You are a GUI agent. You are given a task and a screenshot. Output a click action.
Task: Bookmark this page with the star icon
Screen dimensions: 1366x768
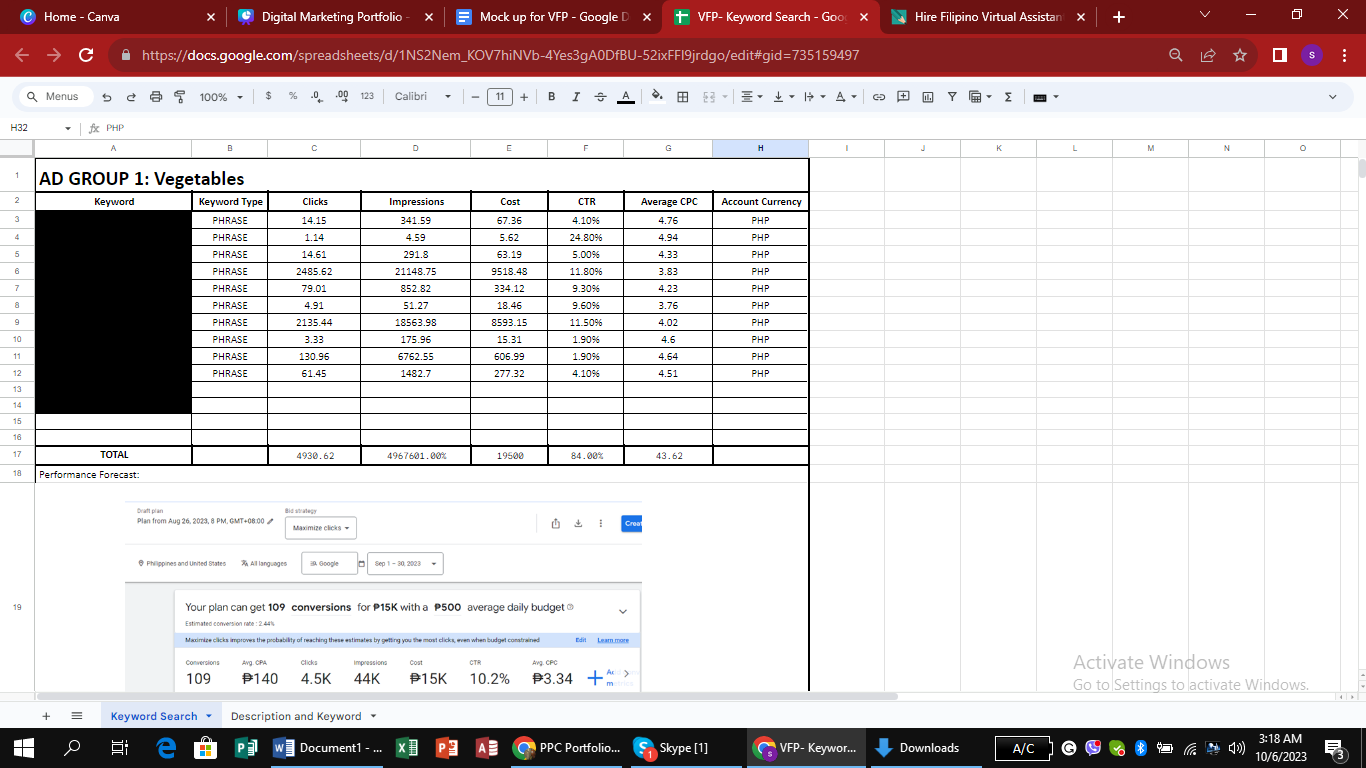pyautogui.click(x=1240, y=56)
